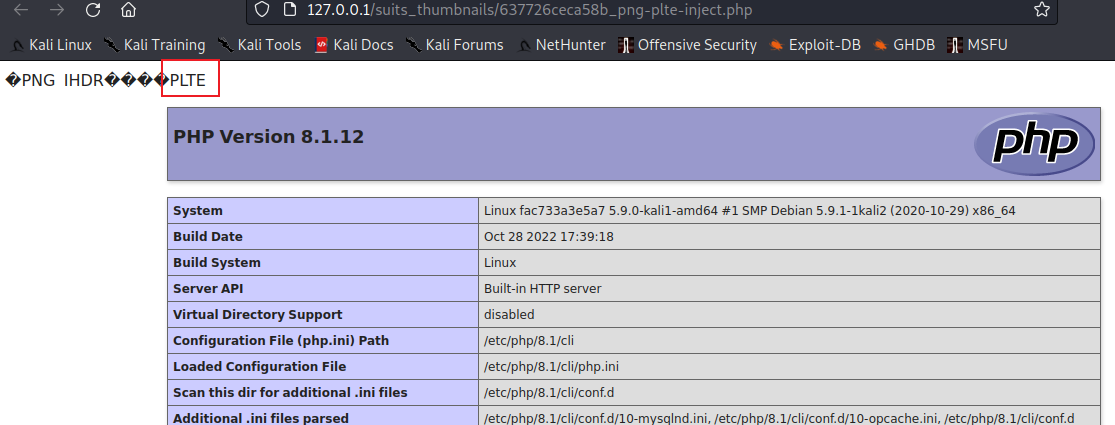This screenshot has height=425, width=1115.
Task: Open the MSFU bookmark
Action: (977, 45)
